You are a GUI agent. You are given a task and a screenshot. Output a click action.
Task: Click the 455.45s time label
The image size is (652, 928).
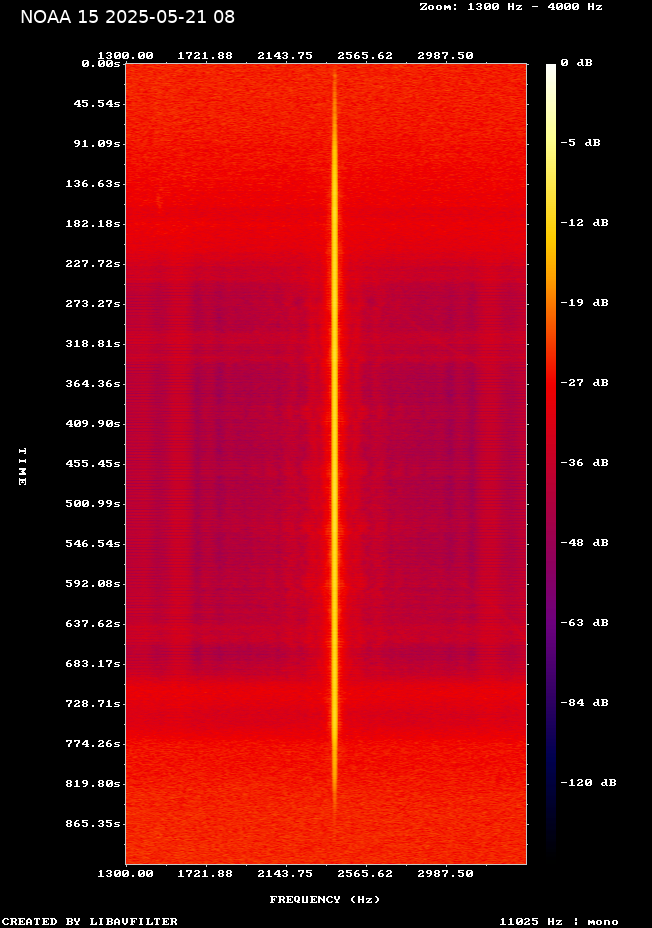pos(93,463)
